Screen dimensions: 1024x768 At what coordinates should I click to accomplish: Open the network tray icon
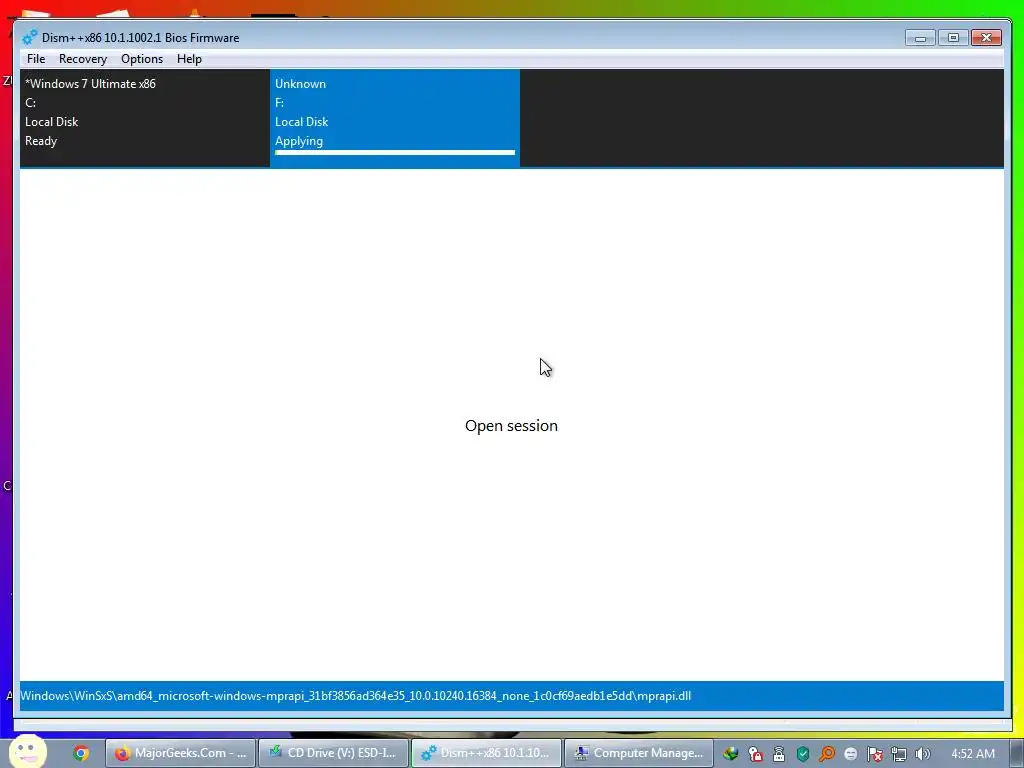(899, 754)
